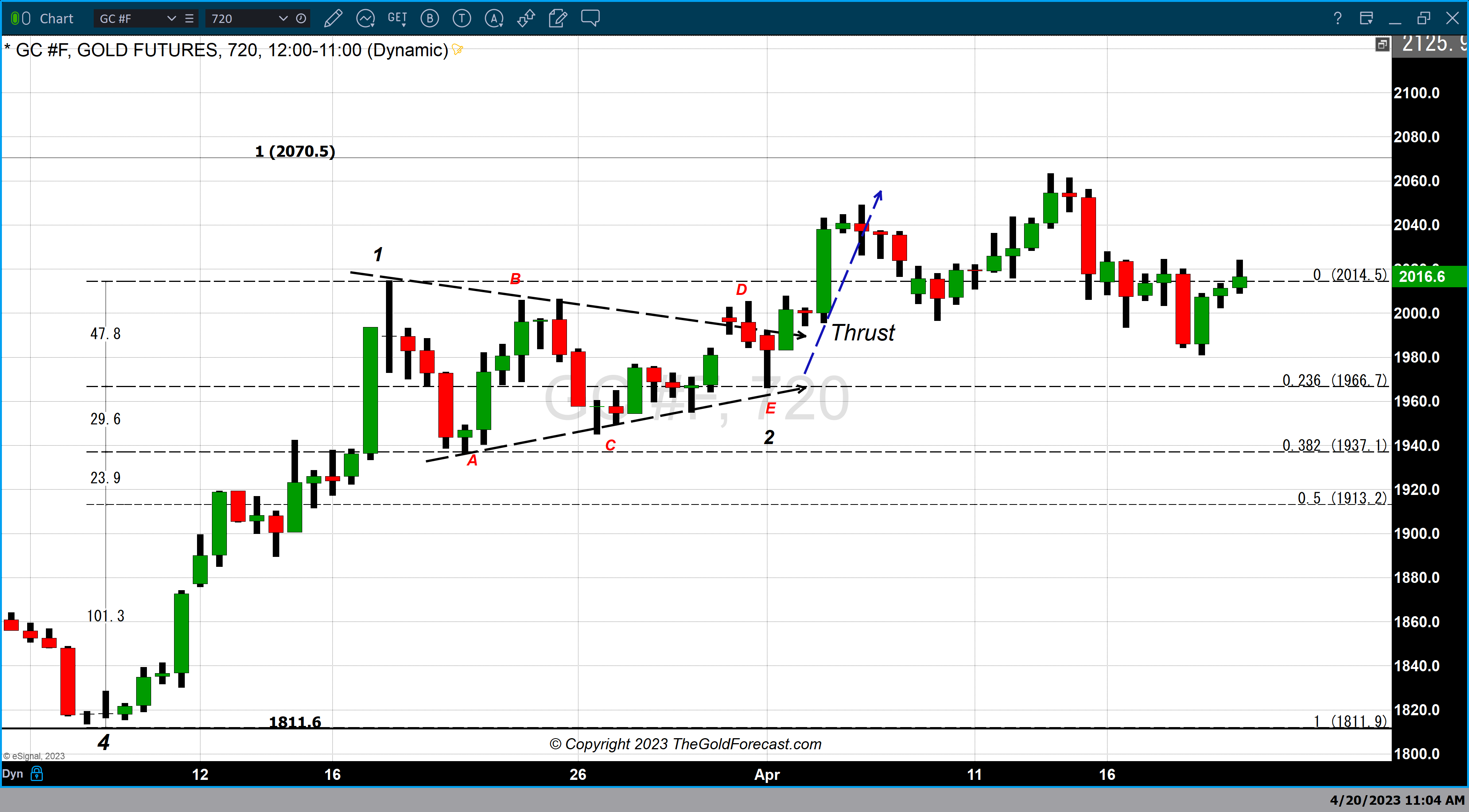The image size is (1469, 812).
Task: Open the circled A dropdown icon
Action: pos(494,18)
